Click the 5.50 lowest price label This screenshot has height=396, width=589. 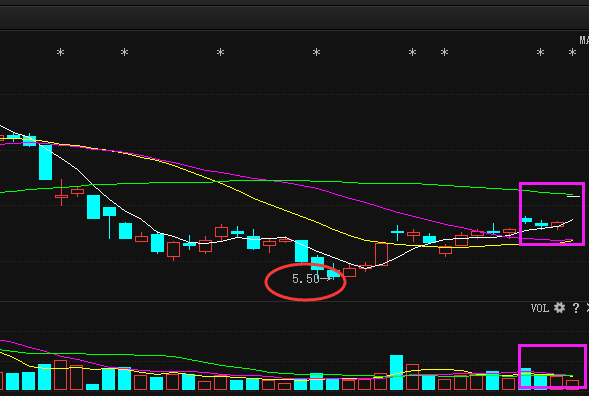[306, 279]
